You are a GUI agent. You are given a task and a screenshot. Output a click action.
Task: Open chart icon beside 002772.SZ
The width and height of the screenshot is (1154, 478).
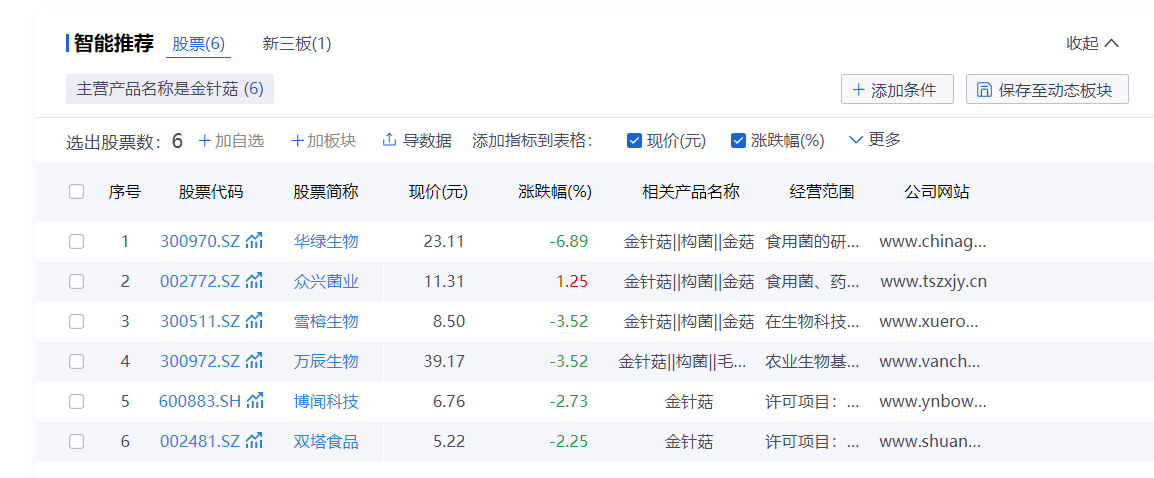click(254, 281)
